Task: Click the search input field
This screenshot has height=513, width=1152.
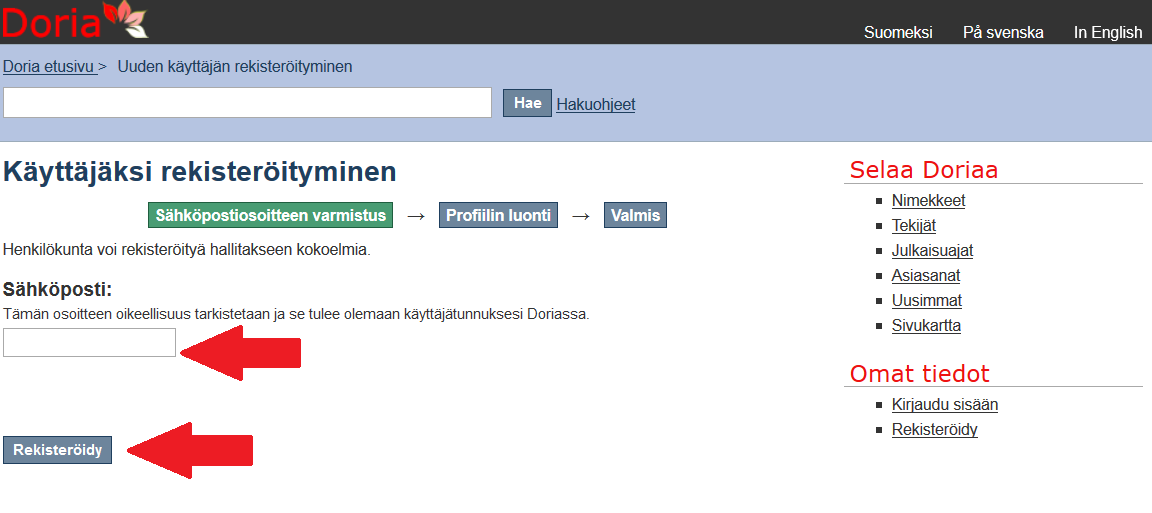Action: point(248,103)
